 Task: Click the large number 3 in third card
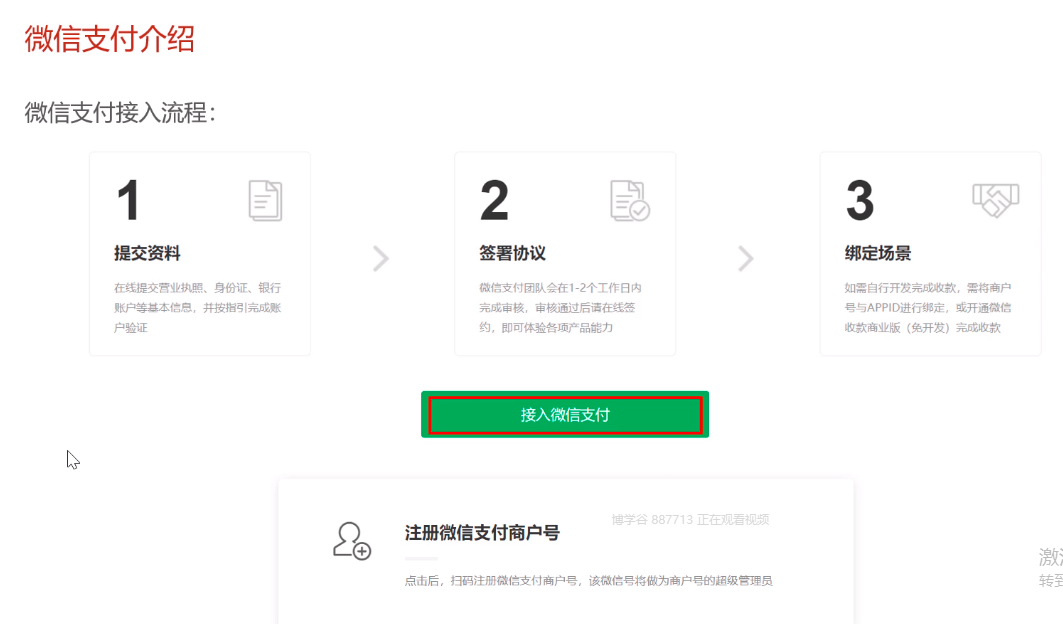(860, 200)
